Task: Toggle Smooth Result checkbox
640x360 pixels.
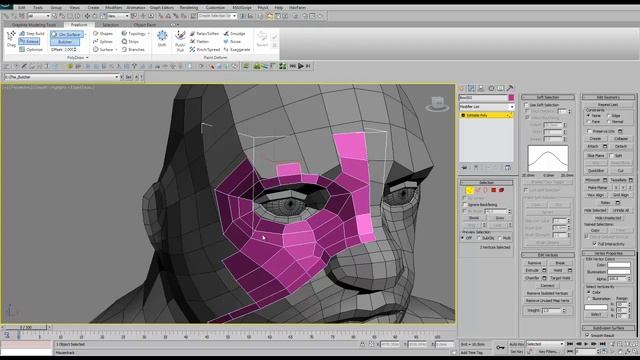Action: (x=587, y=335)
